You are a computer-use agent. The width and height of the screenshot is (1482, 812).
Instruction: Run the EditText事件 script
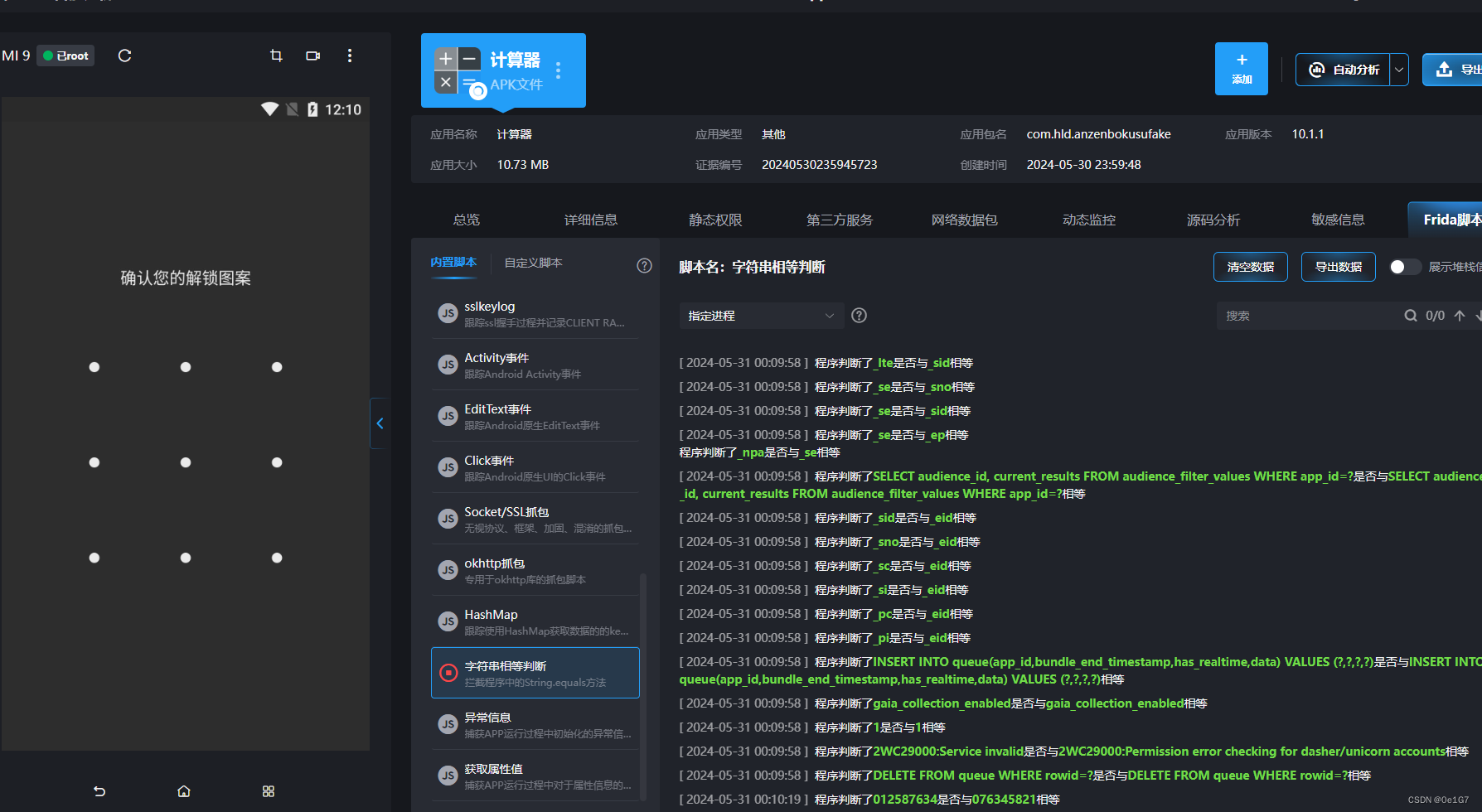click(x=448, y=416)
